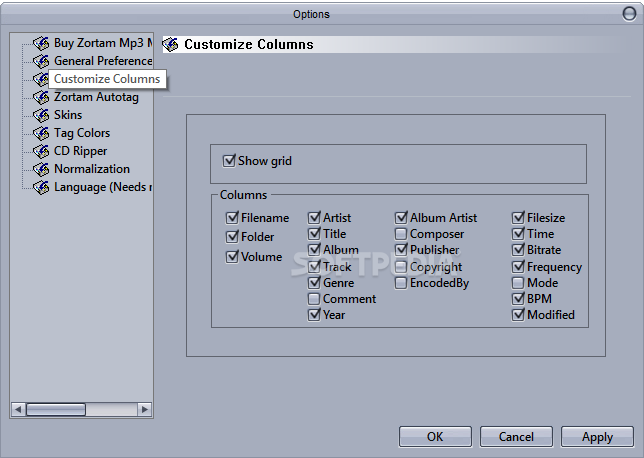Uncheck the Volume column
The image size is (644, 458).
click(232, 257)
